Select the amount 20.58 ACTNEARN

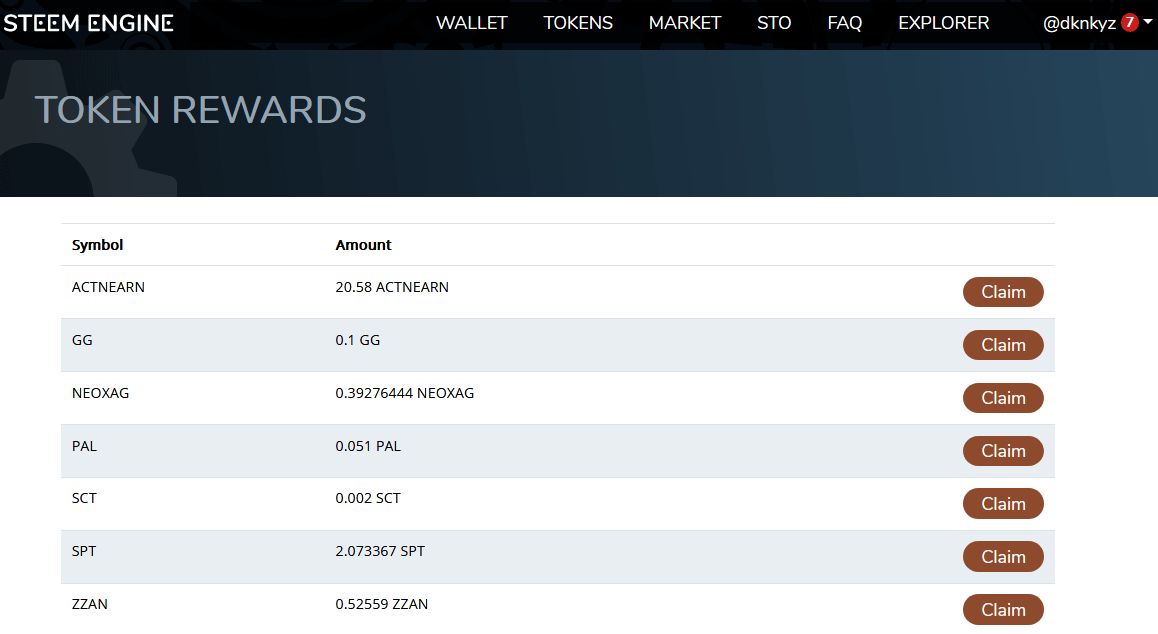coord(392,287)
